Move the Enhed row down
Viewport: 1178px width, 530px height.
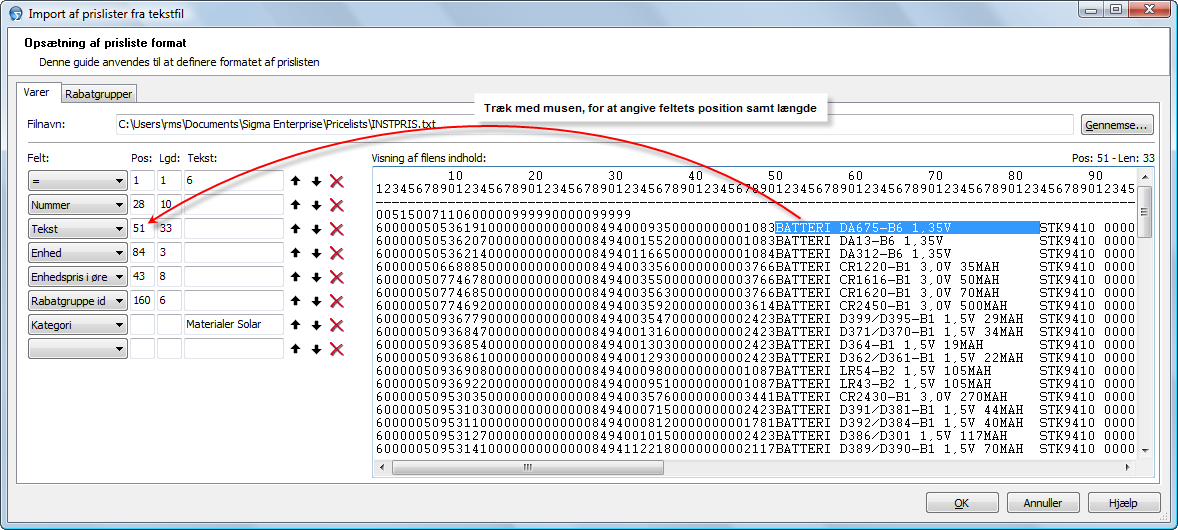point(316,253)
